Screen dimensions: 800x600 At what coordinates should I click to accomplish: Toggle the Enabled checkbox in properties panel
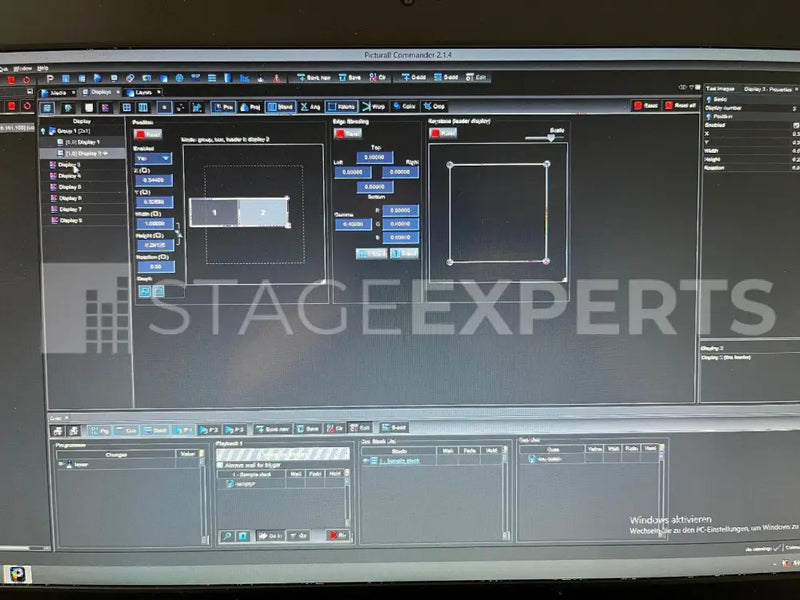coord(796,125)
